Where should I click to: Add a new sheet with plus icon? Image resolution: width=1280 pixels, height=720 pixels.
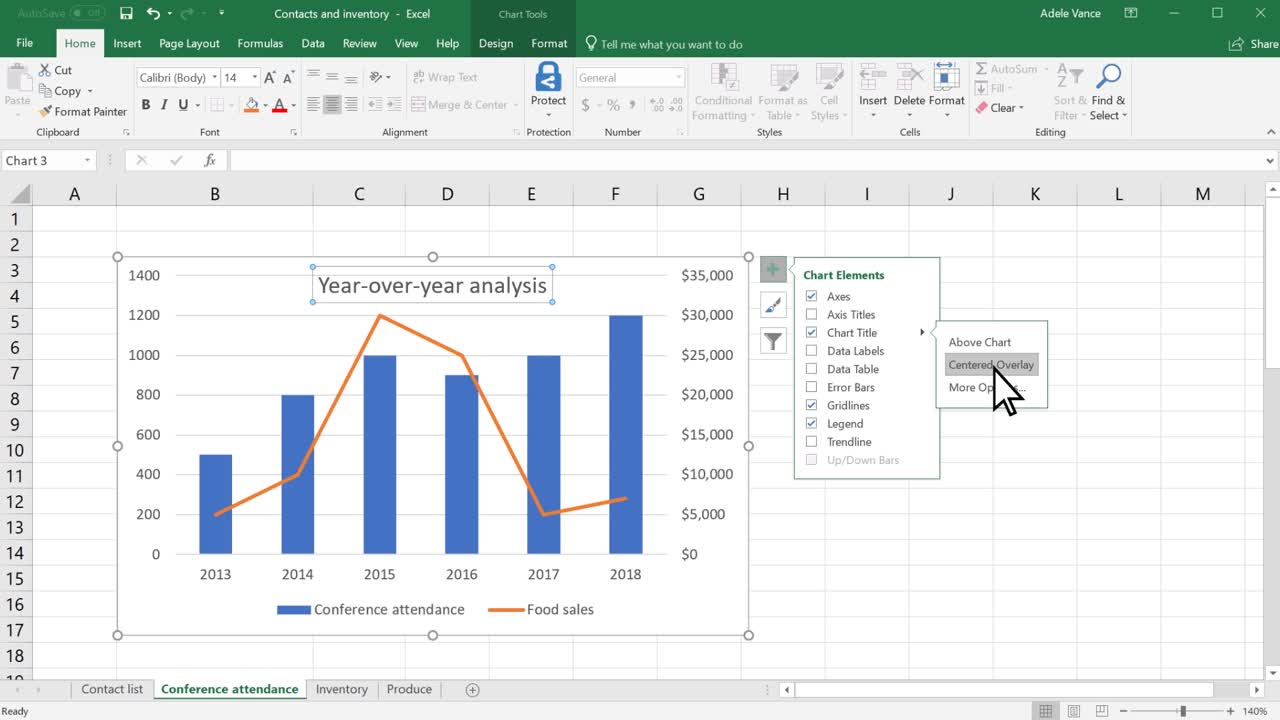coord(473,690)
